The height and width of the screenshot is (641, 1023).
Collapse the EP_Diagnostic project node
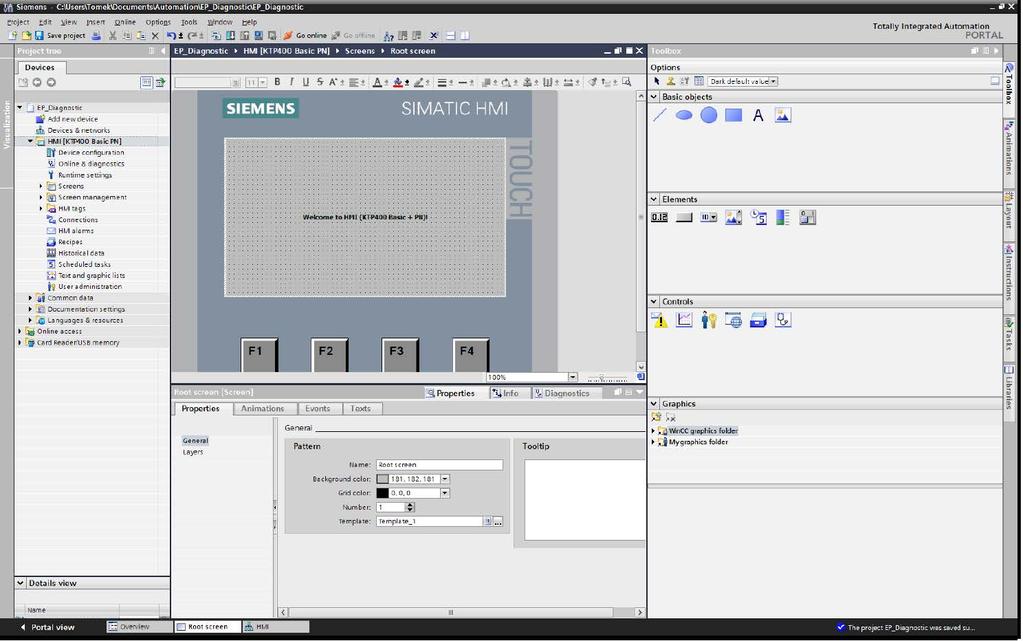(20, 108)
